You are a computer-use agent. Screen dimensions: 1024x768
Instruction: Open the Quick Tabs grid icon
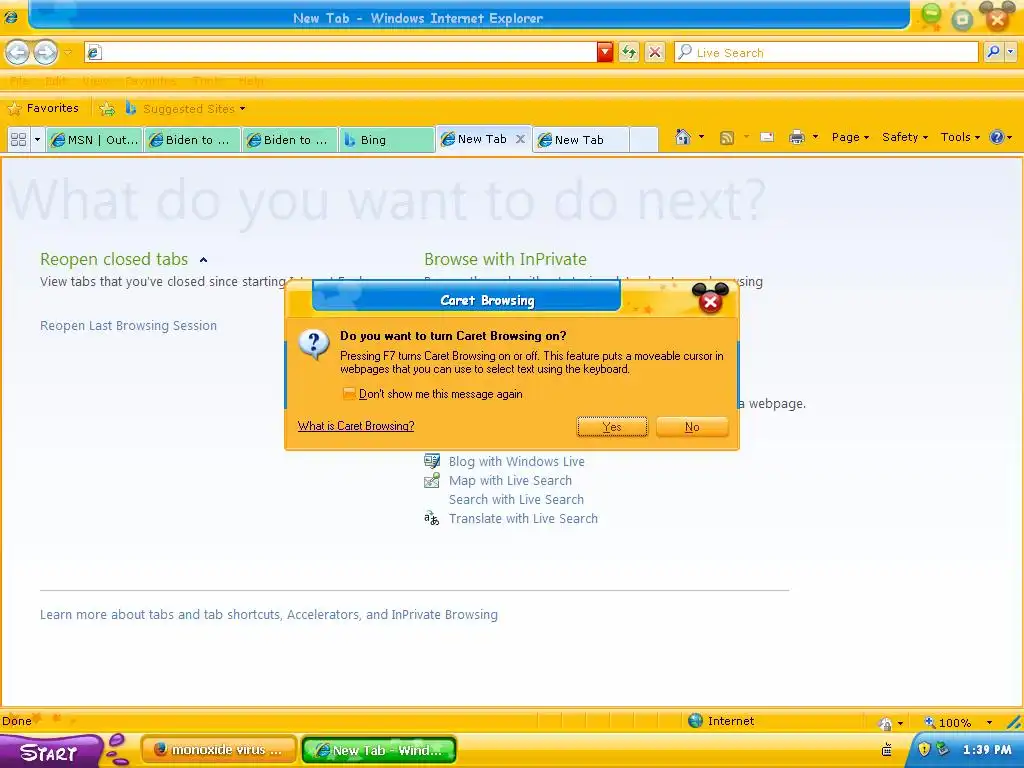click(x=18, y=139)
